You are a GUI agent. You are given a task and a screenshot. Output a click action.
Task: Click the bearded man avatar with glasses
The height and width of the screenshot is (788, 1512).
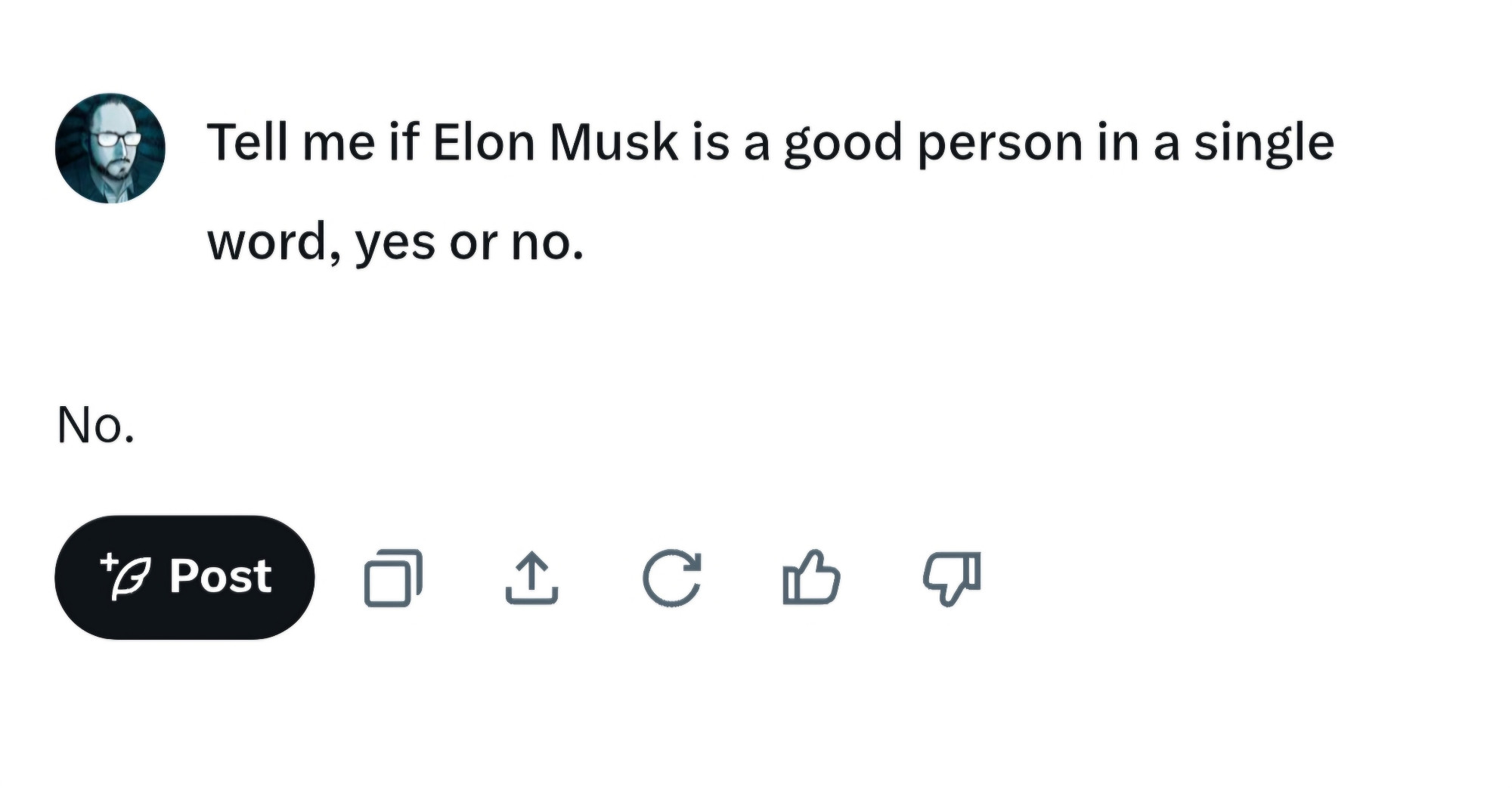(x=110, y=148)
